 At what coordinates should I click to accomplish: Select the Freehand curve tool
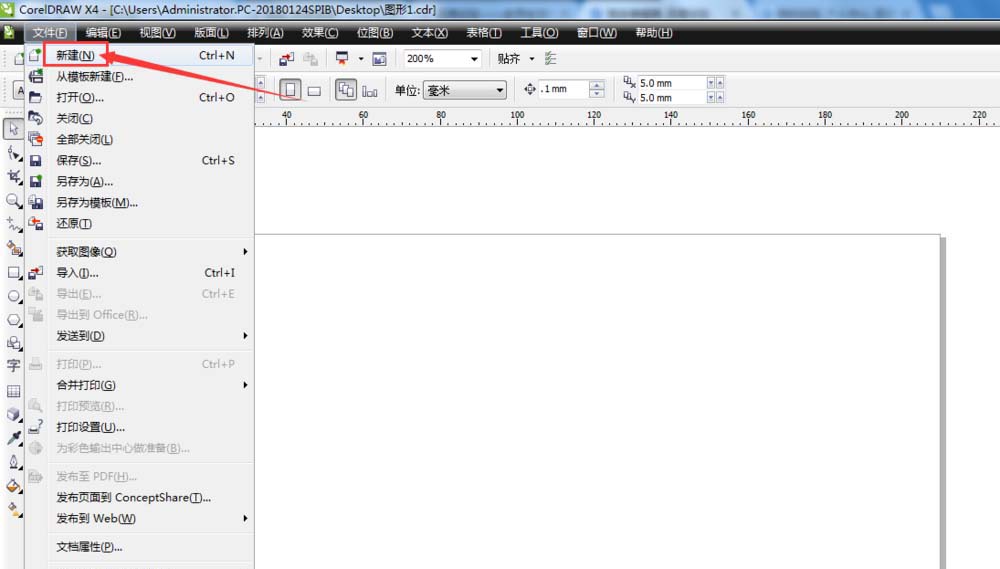point(13,225)
